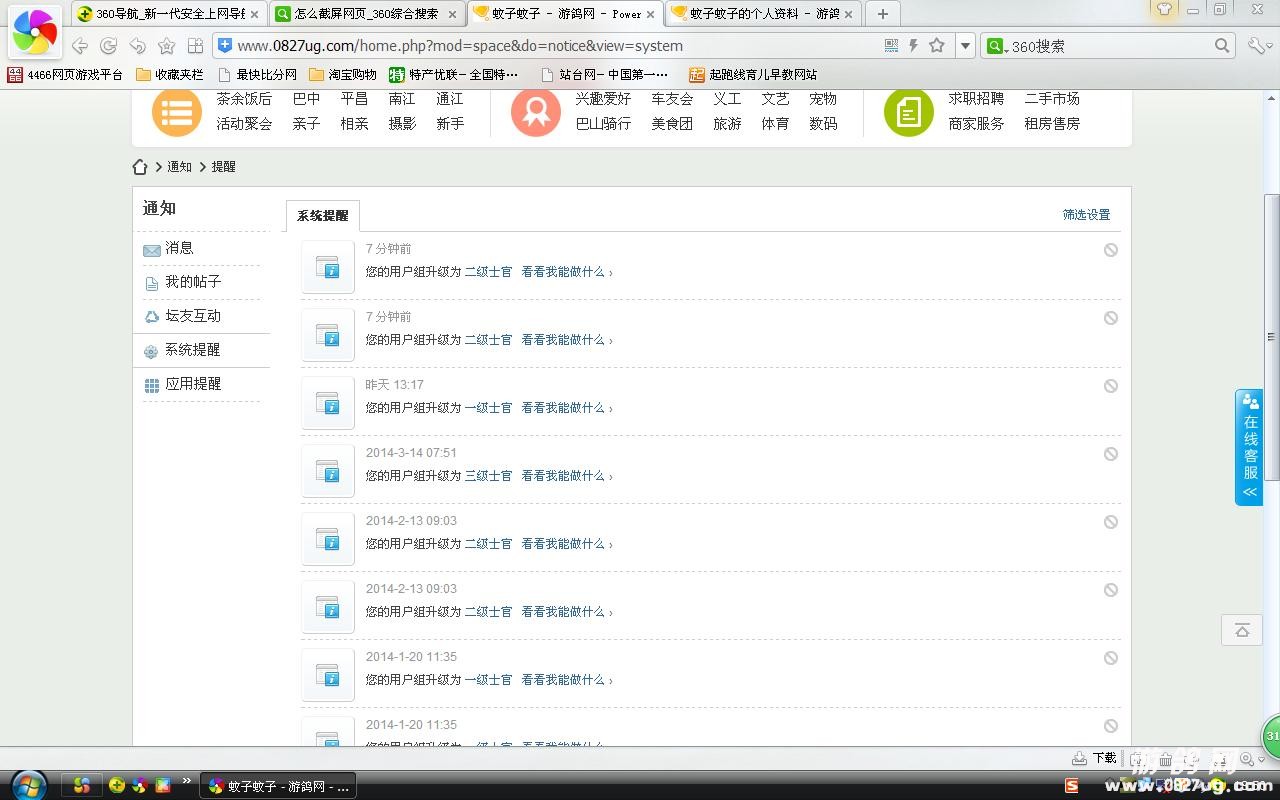Click the bookmark star in the address bar
The image size is (1280, 800).
(x=937, y=45)
